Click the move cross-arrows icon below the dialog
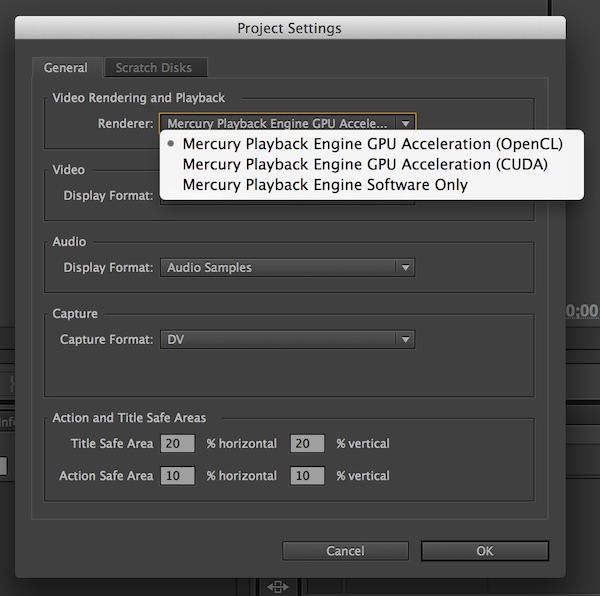Screen dimensions: 600x596 pos(278,586)
